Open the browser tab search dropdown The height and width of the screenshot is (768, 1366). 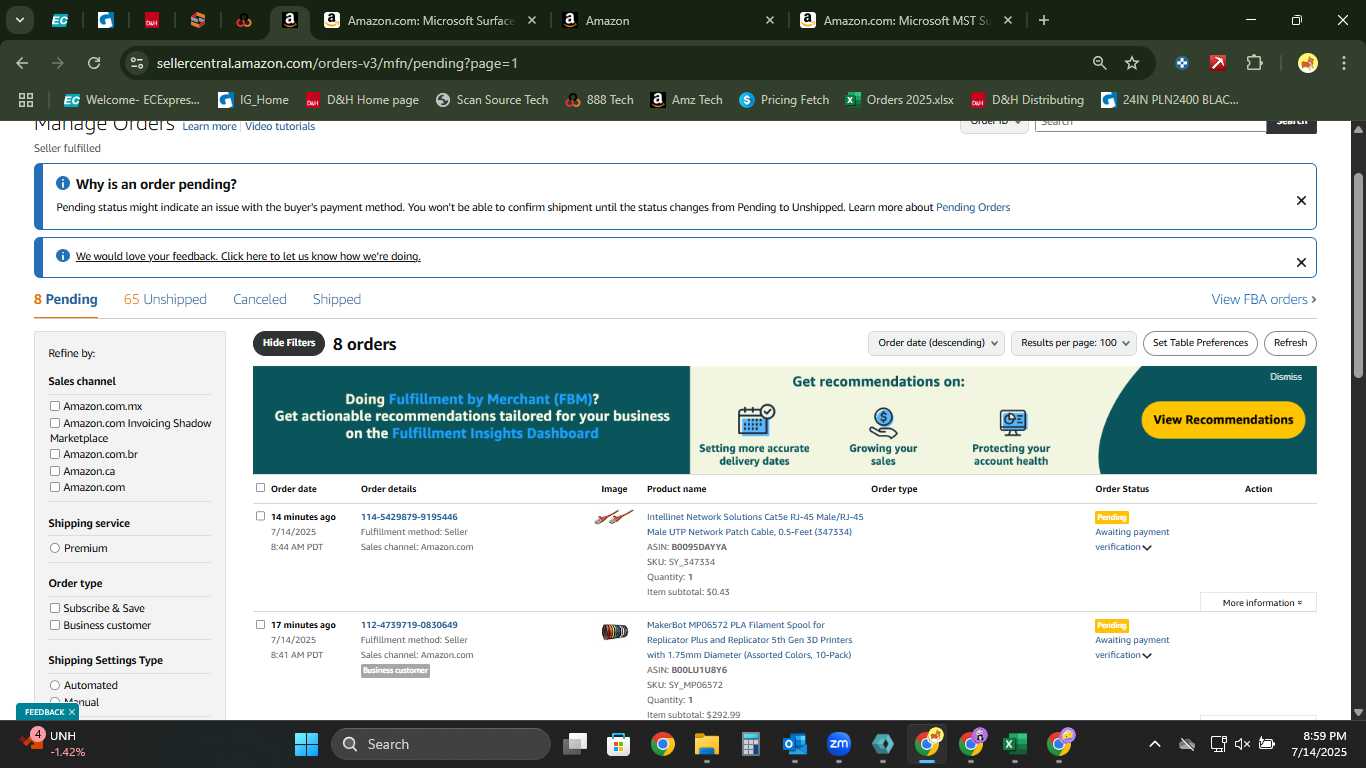click(19, 20)
